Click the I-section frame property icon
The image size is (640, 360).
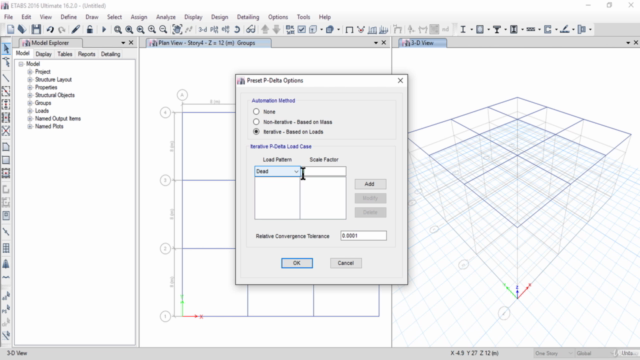click(x=463, y=29)
